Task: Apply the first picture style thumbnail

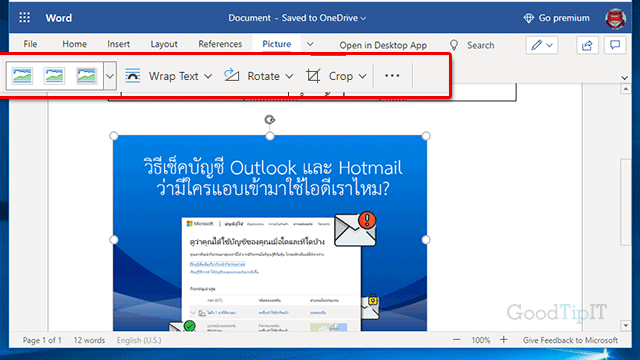Action: [x=22, y=76]
